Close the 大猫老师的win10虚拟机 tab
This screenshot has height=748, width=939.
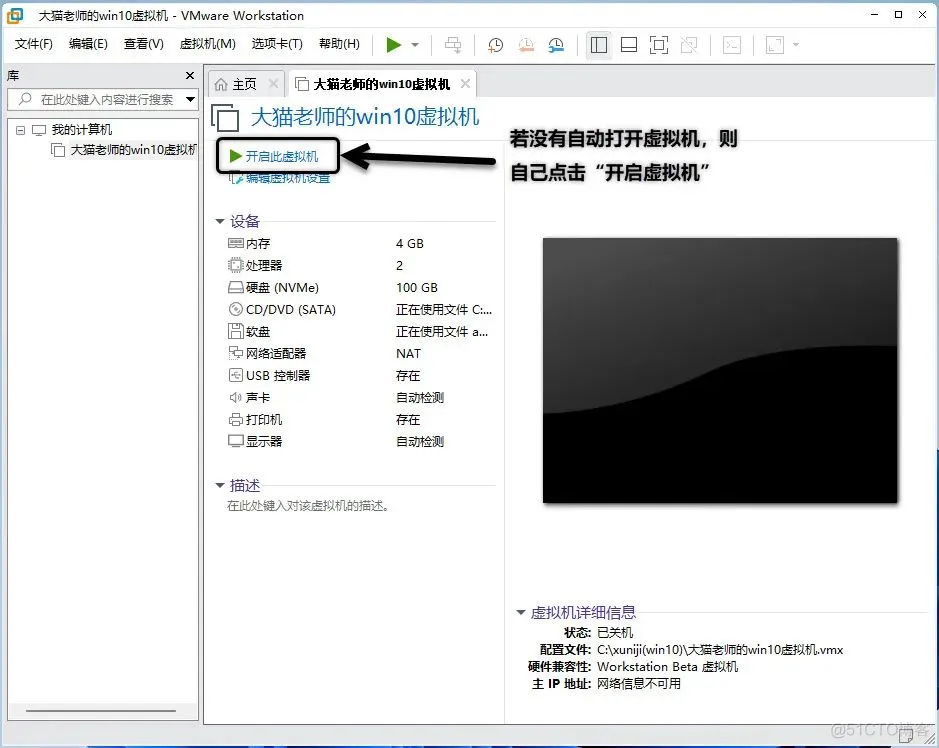pyautogui.click(x=465, y=84)
